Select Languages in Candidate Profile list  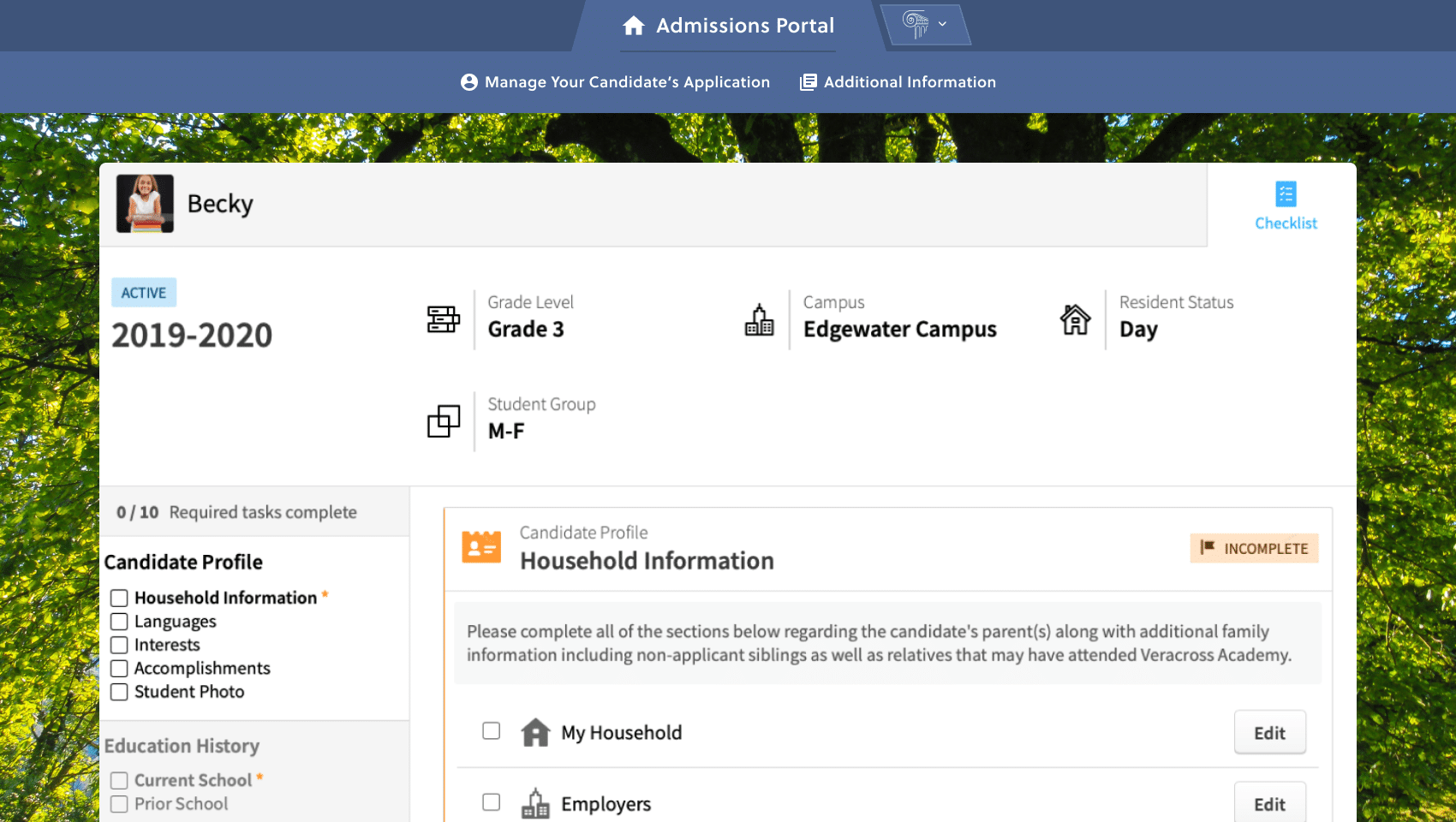pos(175,622)
